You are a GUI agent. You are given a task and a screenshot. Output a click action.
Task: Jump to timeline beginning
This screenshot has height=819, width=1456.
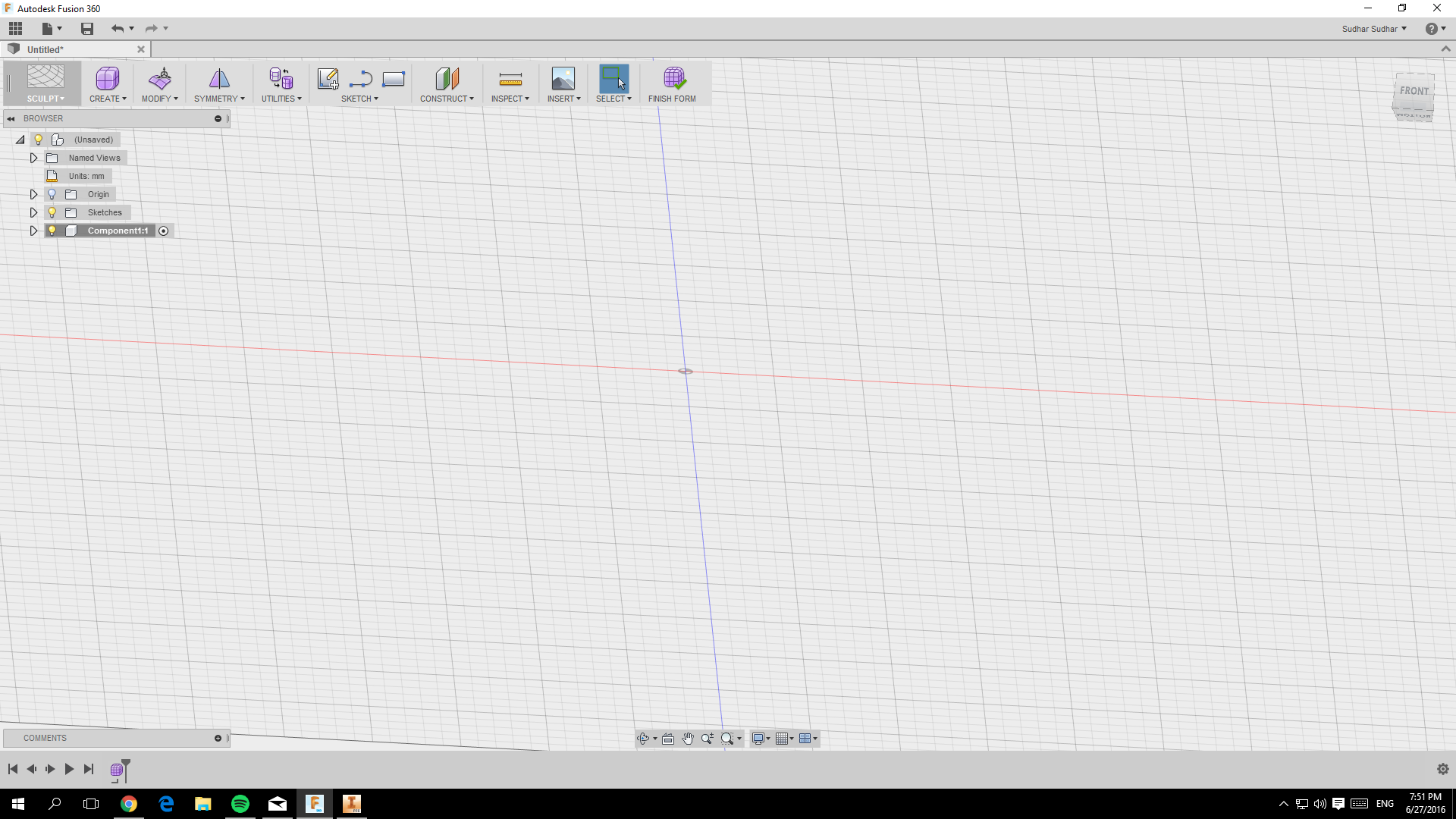[x=13, y=769]
